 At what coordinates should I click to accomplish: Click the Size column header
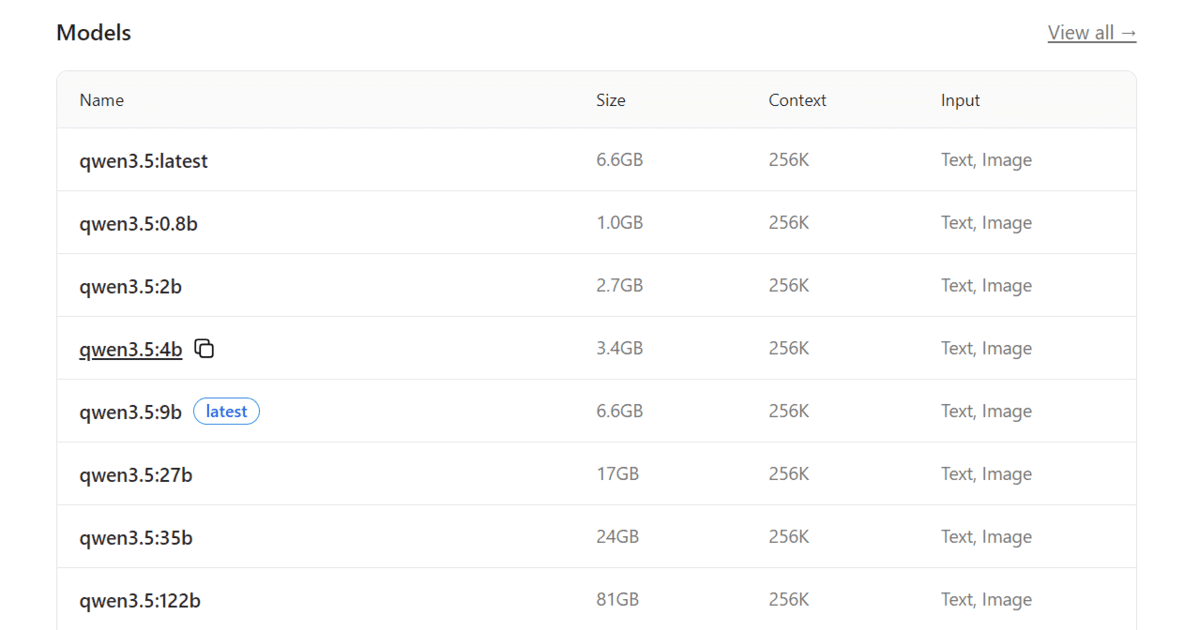tap(610, 100)
